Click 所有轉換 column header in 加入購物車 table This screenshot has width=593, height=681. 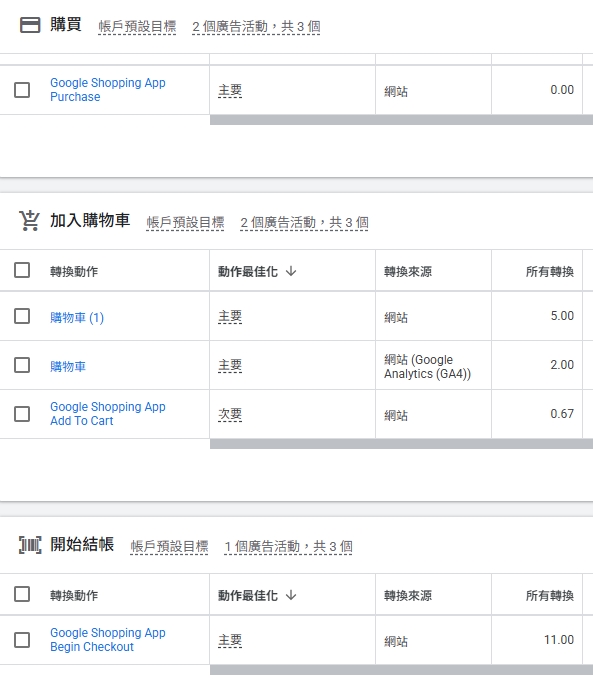[x=550, y=271]
